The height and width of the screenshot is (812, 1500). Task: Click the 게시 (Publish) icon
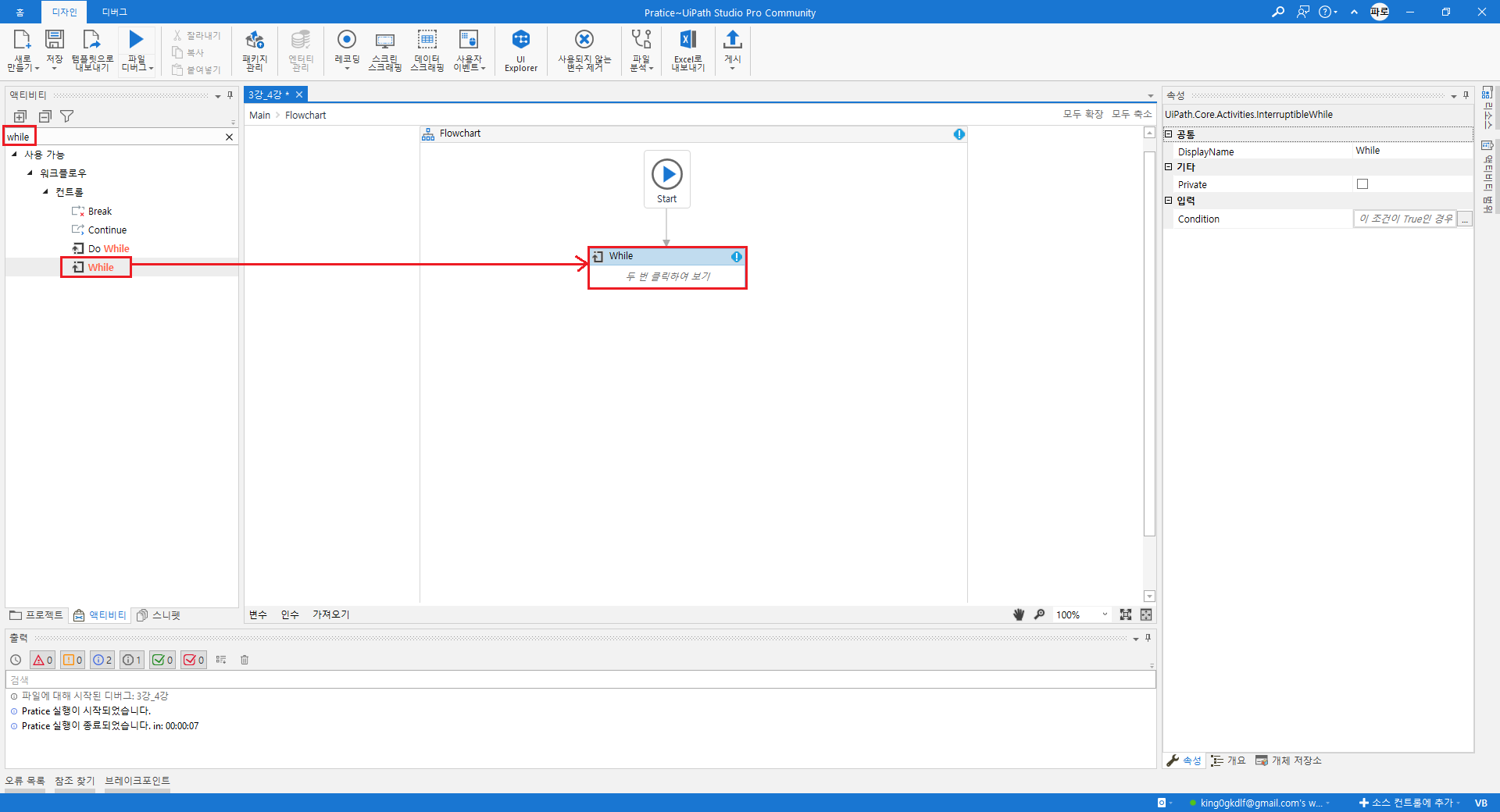click(x=732, y=39)
